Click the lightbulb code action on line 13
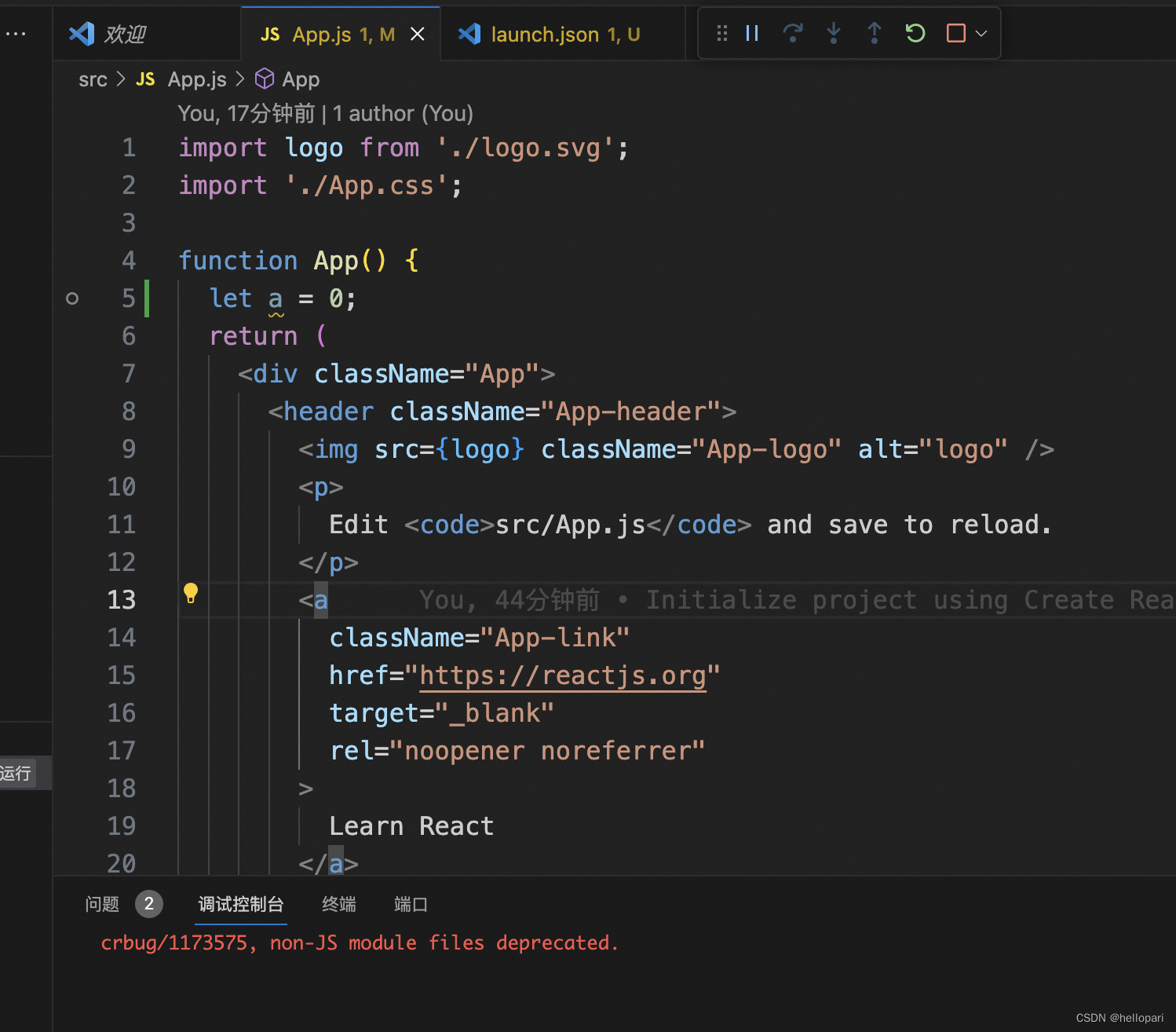The image size is (1176, 1032). pos(191,593)
